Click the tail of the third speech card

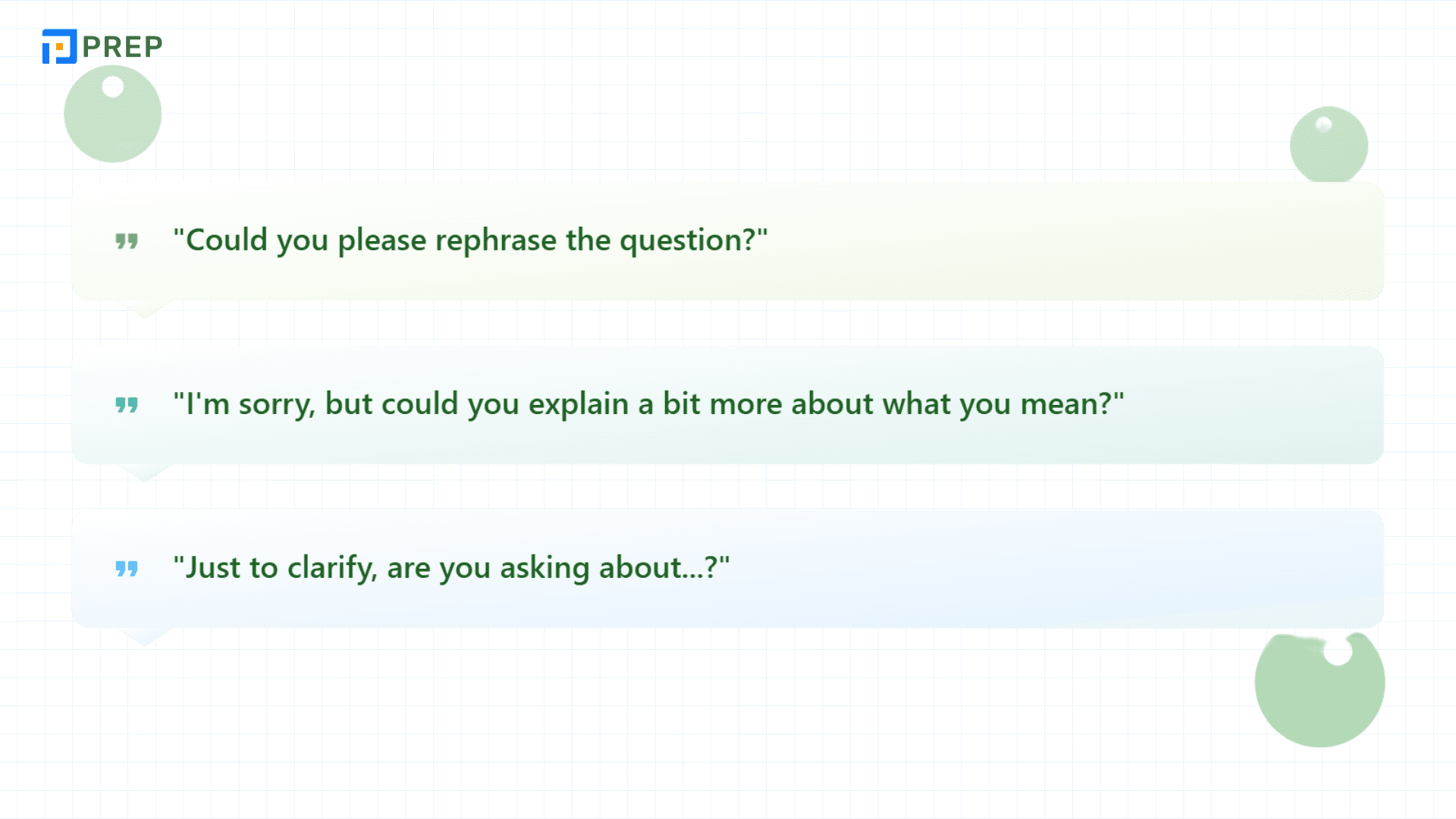(145, 636)
